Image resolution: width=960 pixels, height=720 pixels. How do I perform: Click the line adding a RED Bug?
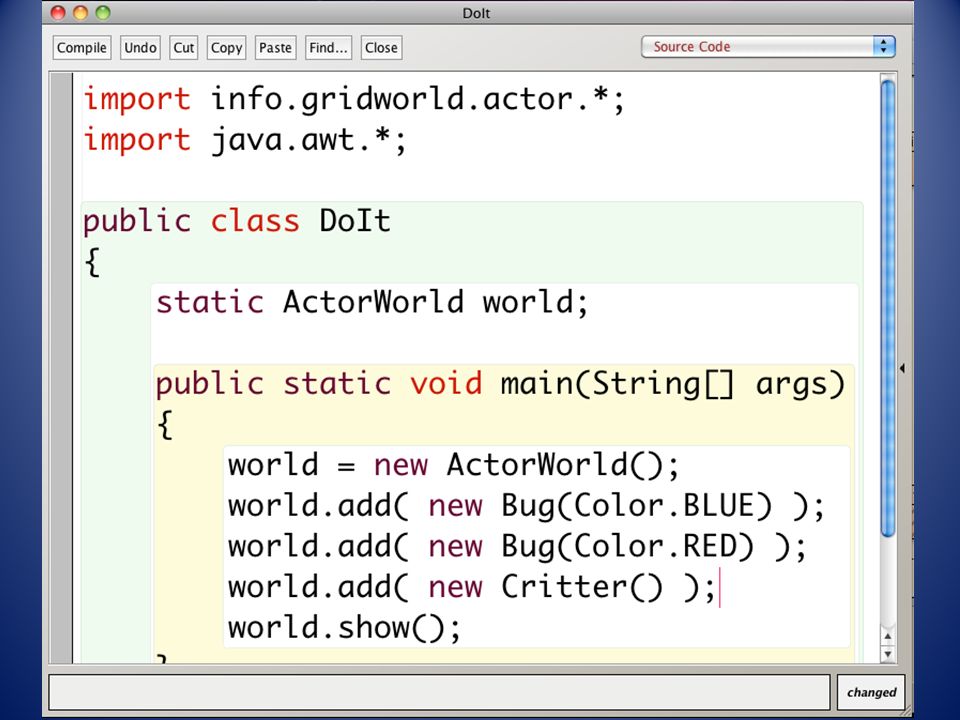[x=517, y=547]
